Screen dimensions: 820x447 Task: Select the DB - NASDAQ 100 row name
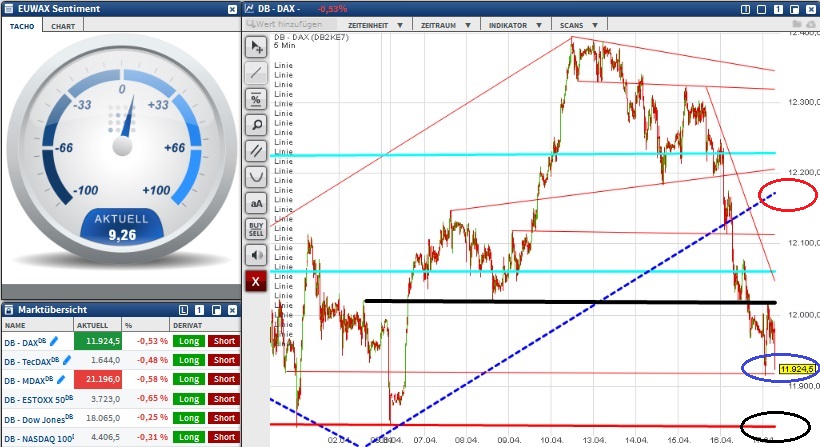[39, 438]
